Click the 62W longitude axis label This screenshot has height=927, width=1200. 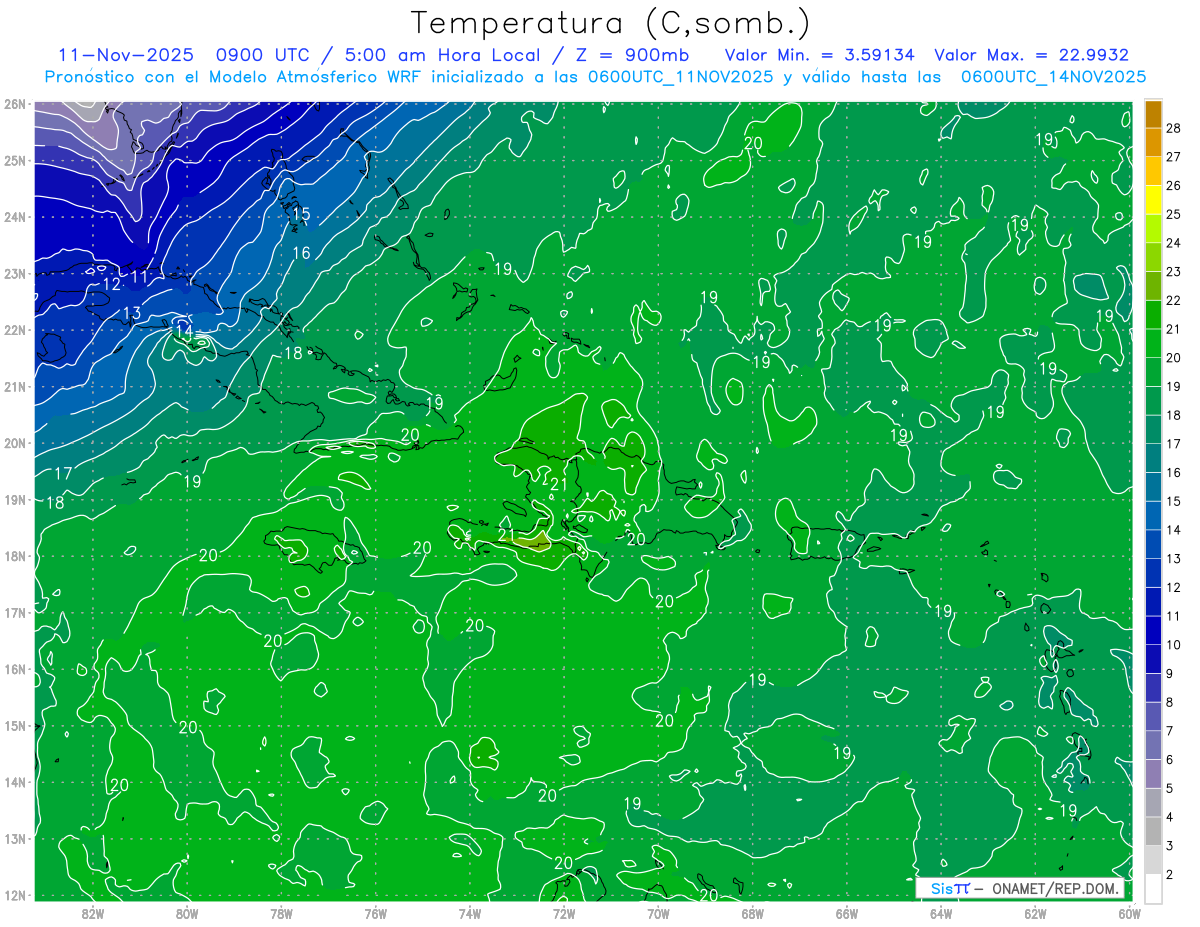[1035, 913]
